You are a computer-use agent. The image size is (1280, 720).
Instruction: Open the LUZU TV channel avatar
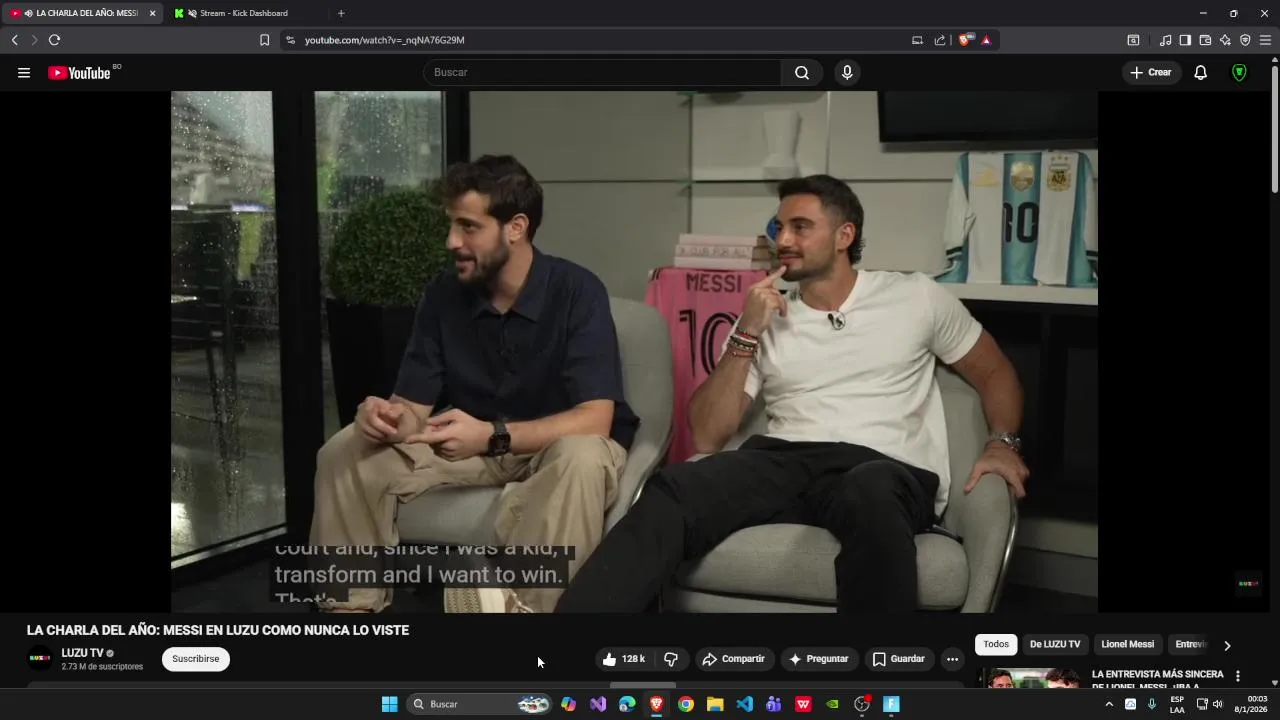coord(39,658)
